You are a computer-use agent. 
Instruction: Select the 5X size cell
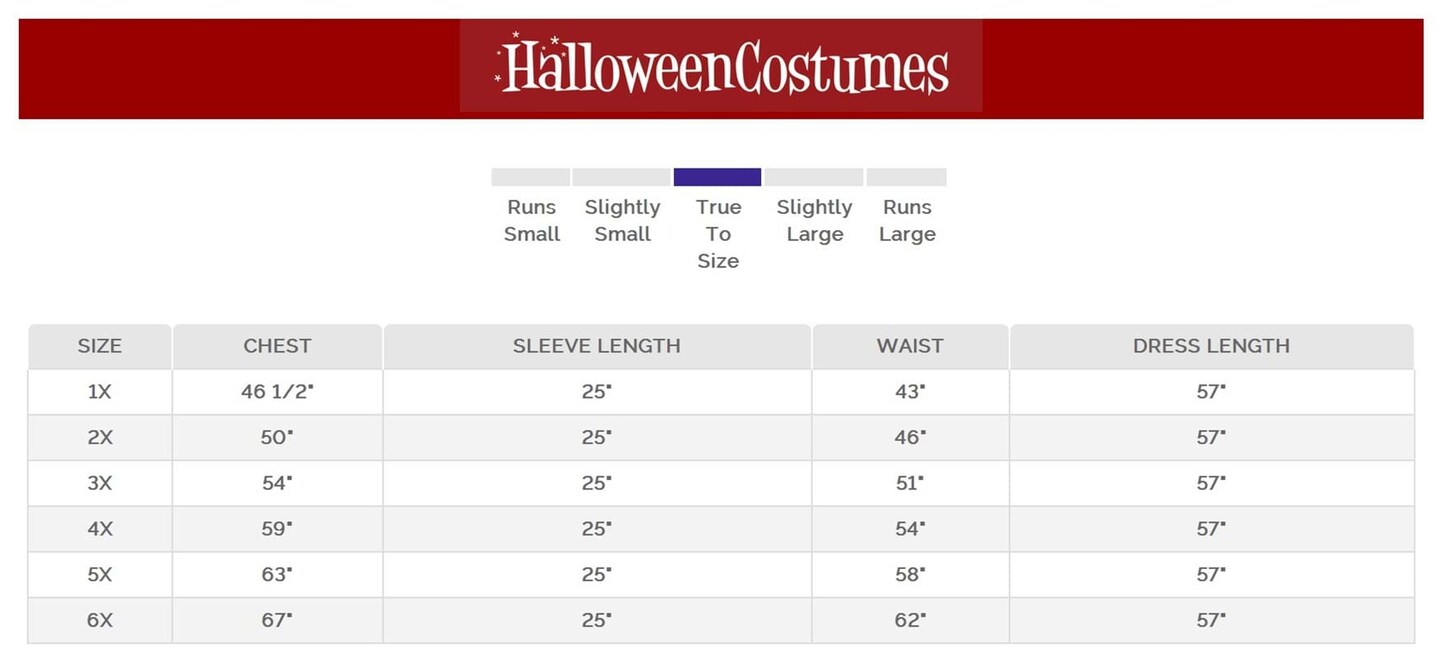(x=100, y=574)
